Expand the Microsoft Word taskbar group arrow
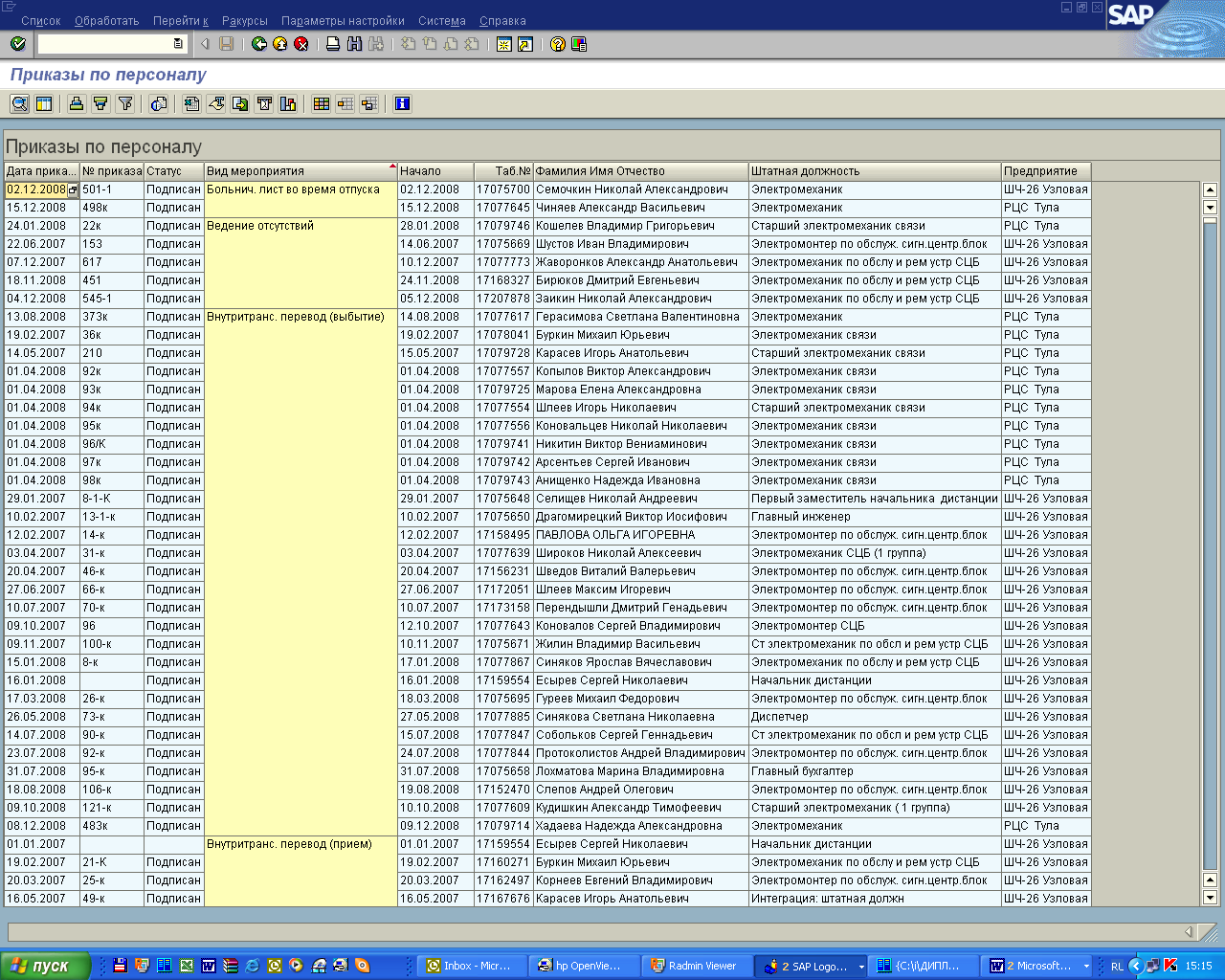1225x980 pixels. click(1086, 967)
